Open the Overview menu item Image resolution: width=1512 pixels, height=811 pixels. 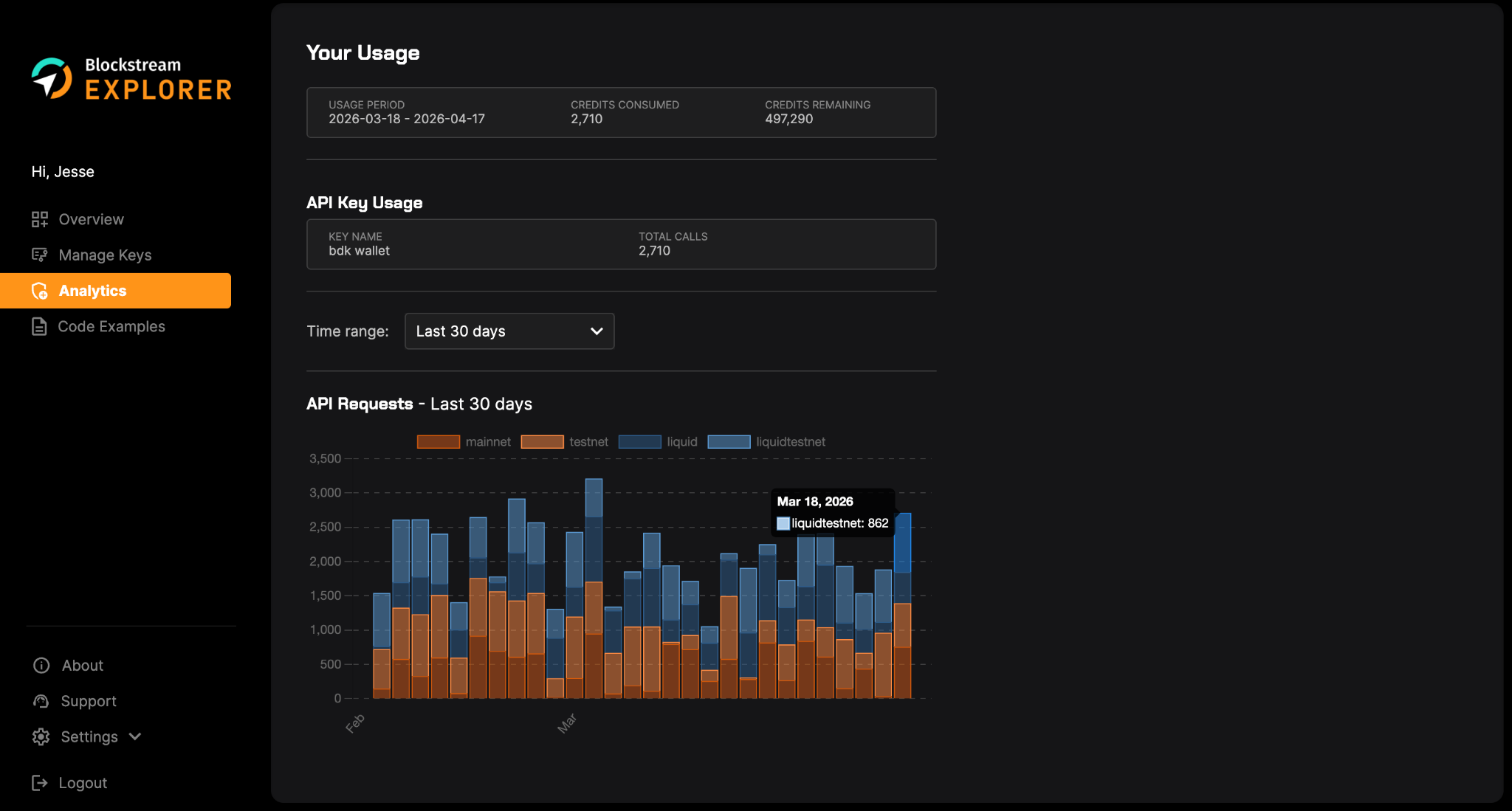(91, 219)
